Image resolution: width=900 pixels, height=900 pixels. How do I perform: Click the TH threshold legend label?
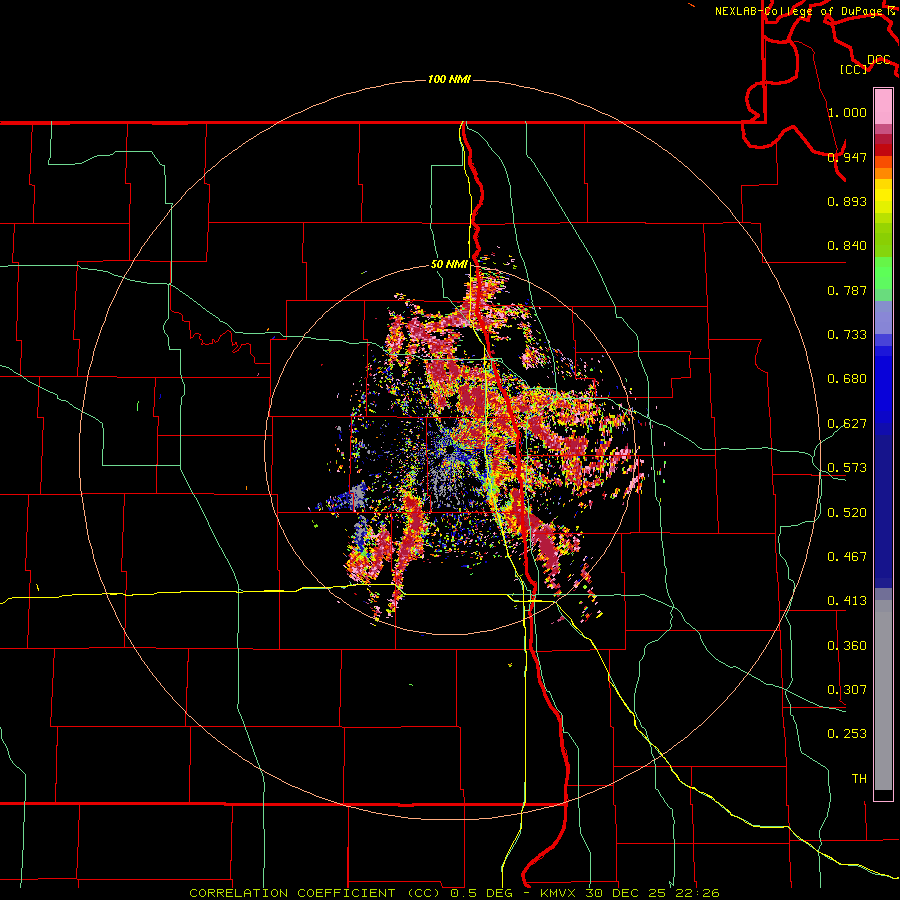click(859, 779)
